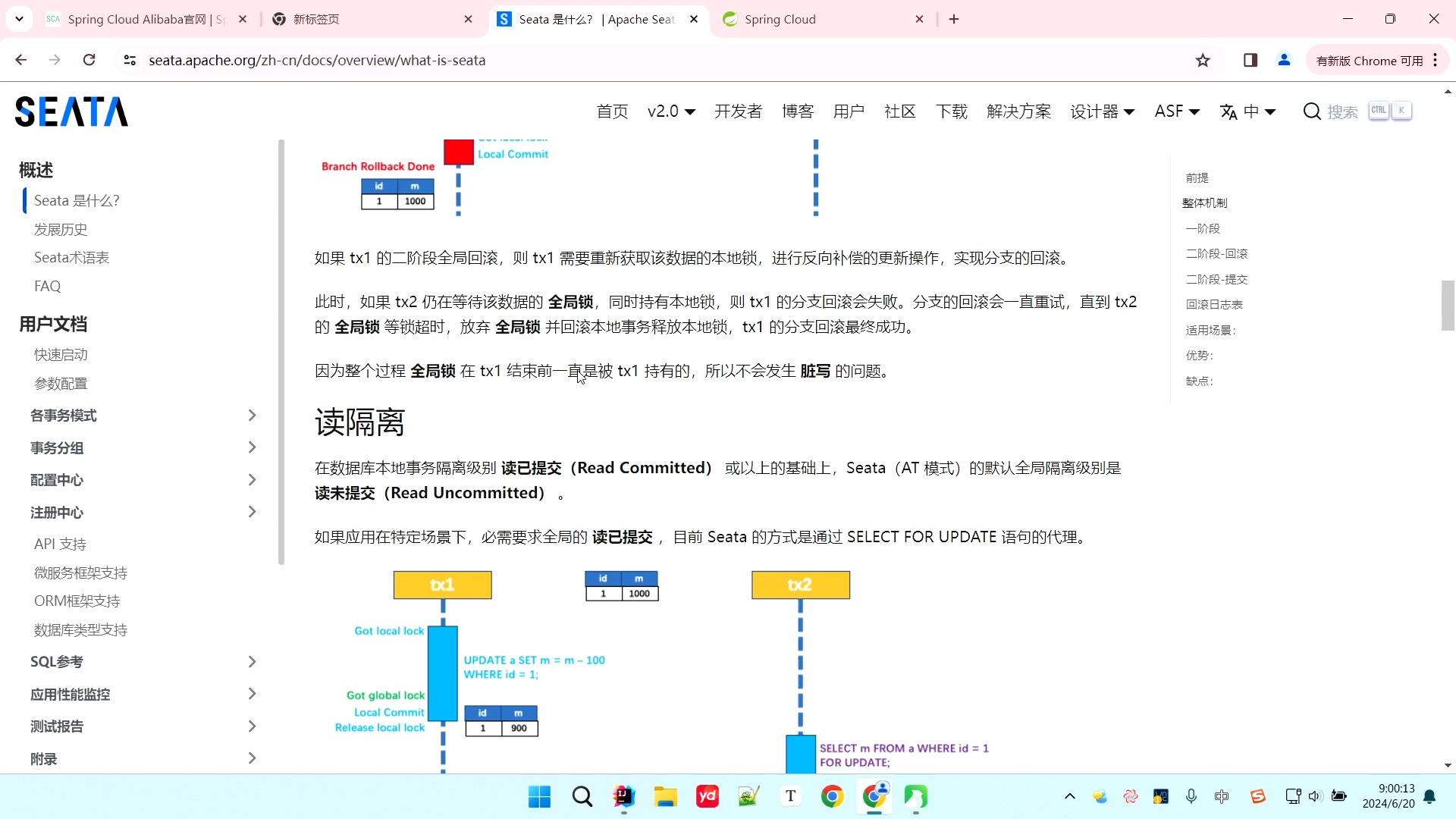Reload the page with the refresh icon
Viewport: 1456px width, 819px height.
[x=89, y=60]
